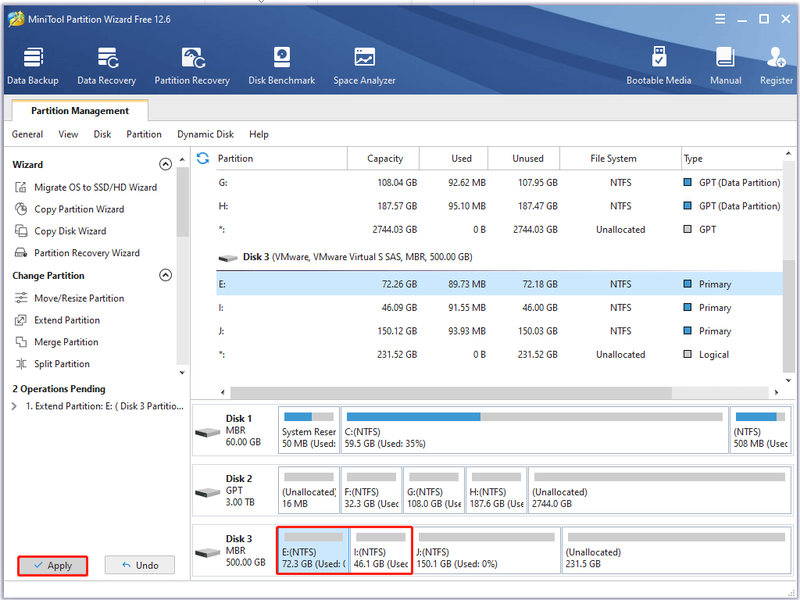Undo the last pending operation
Viewport: 800px width, 600px height.
(x=140, y=565)
